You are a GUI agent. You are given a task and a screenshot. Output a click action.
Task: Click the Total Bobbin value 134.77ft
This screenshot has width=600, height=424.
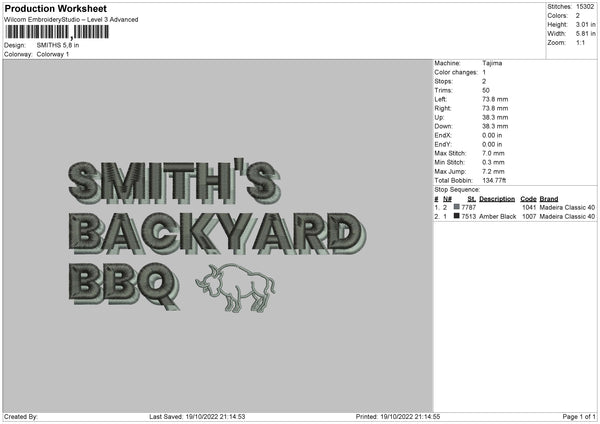pyautogui.click(x=494, y=180)
